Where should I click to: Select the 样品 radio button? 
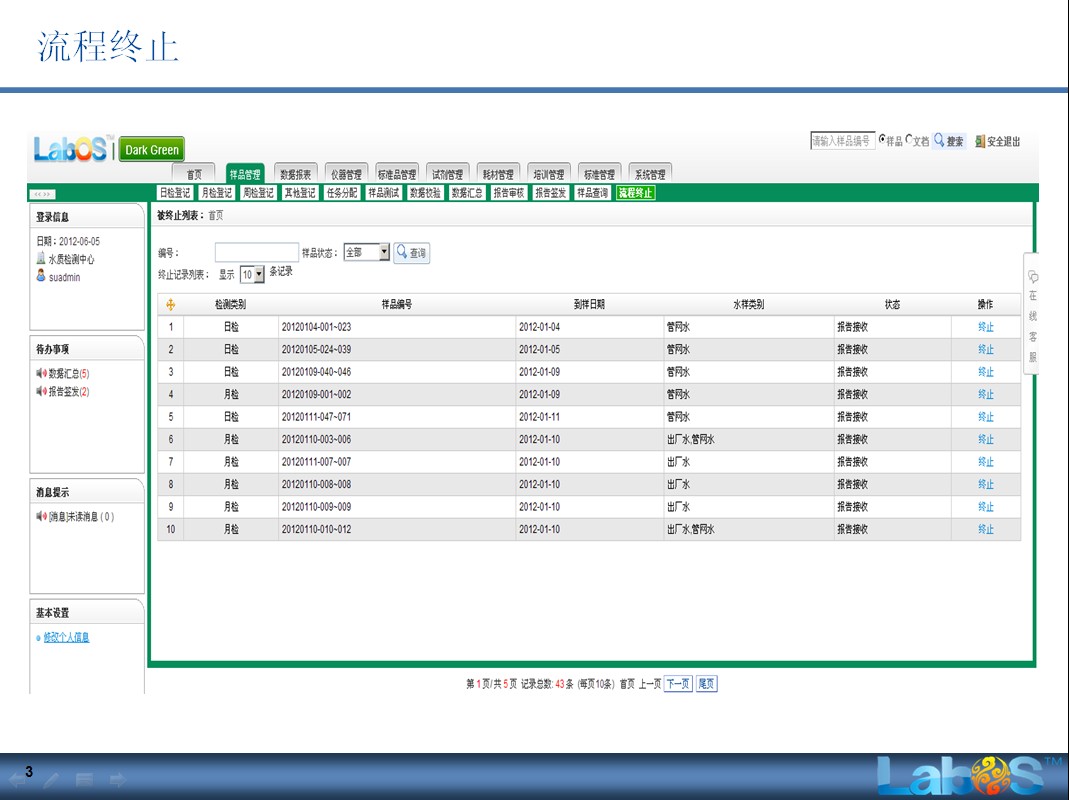tap(882, 141)
